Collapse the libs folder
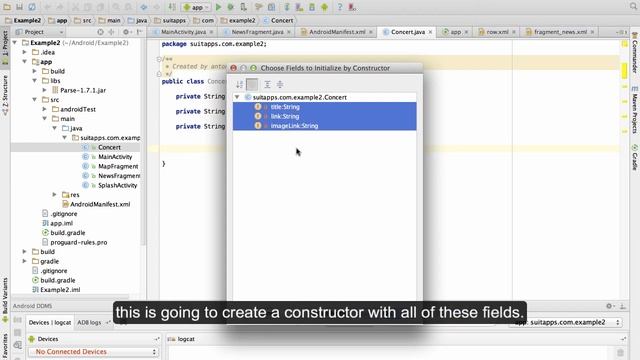This screenshot has width=640, height=360. [34, 80]
